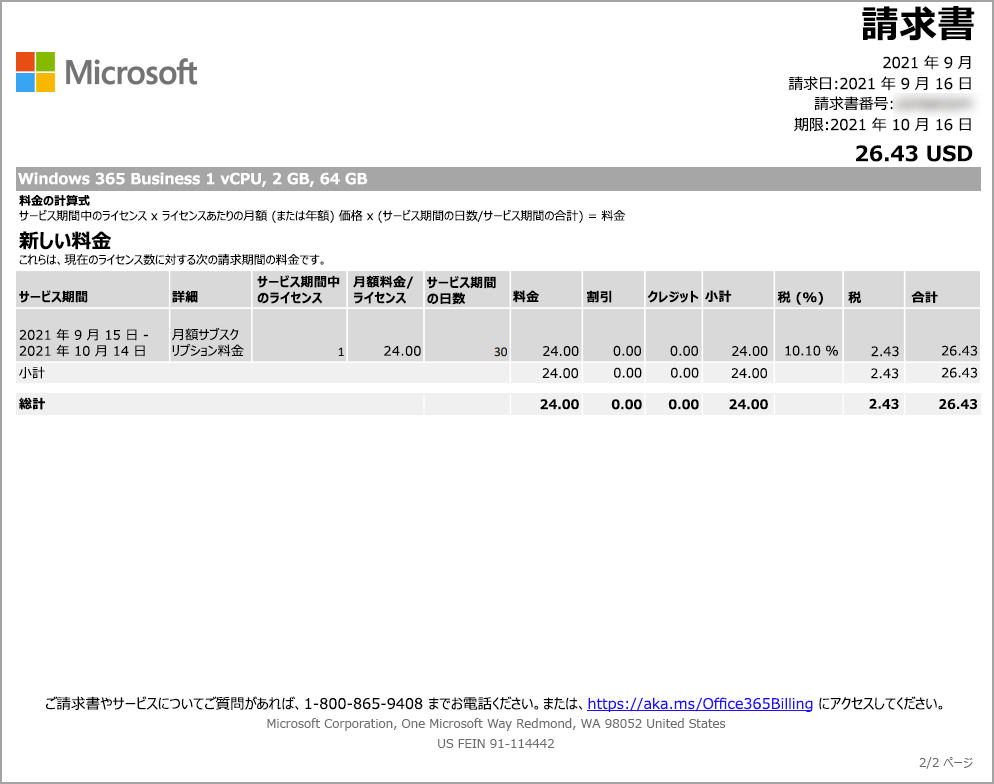Click the Microsoft logo
Image resolution: width=994 pixels, height=784 pixels.
tap(106, 72)
